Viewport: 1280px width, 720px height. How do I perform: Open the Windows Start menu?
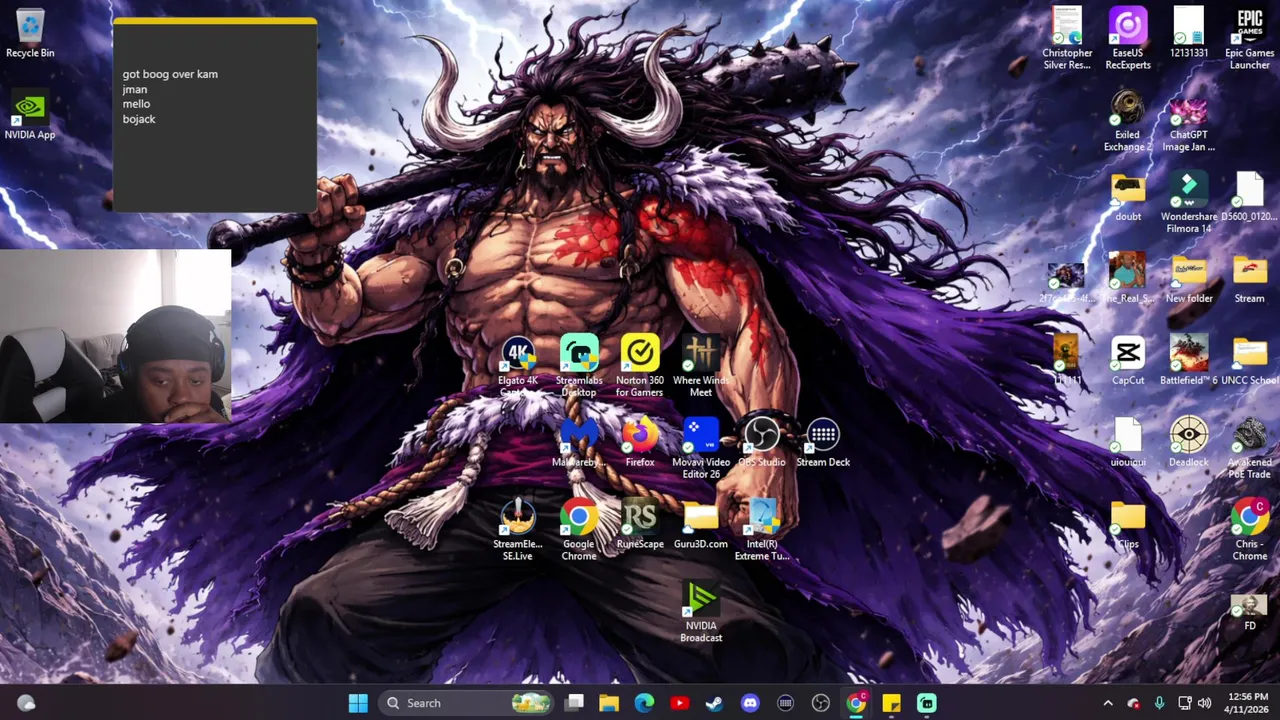coord(358,703)
